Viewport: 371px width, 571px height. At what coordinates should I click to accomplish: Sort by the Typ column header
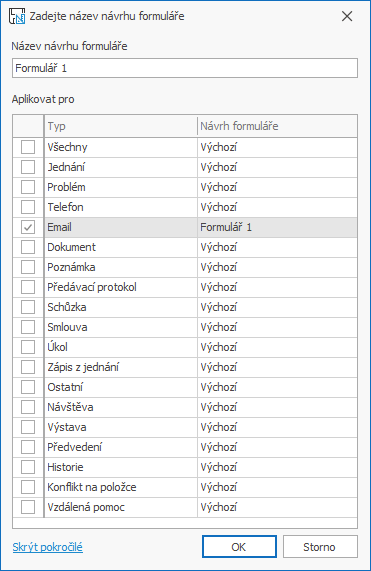click(121, 126)
